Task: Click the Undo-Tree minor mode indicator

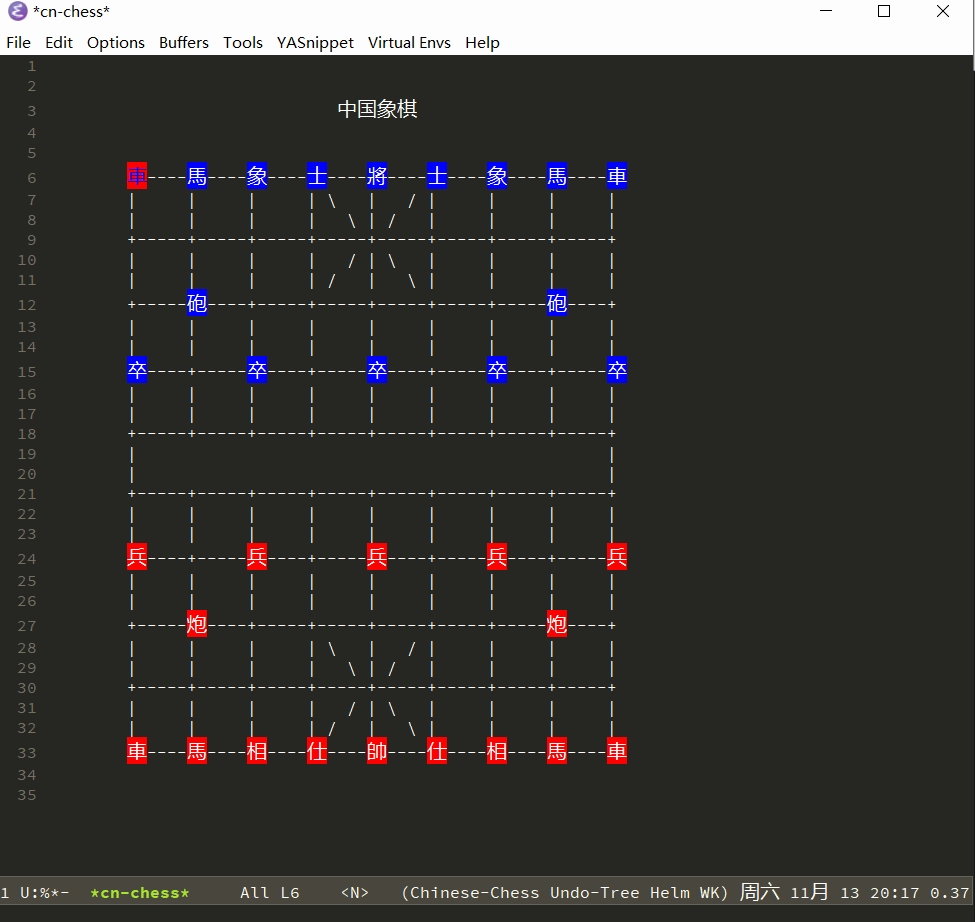Action: coord(595,893)
